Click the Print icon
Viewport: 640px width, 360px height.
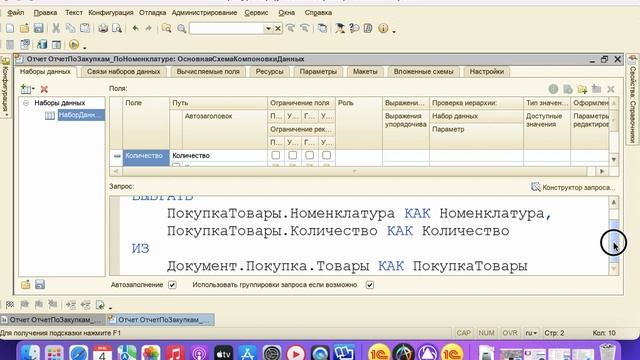[x=103, y=28]
